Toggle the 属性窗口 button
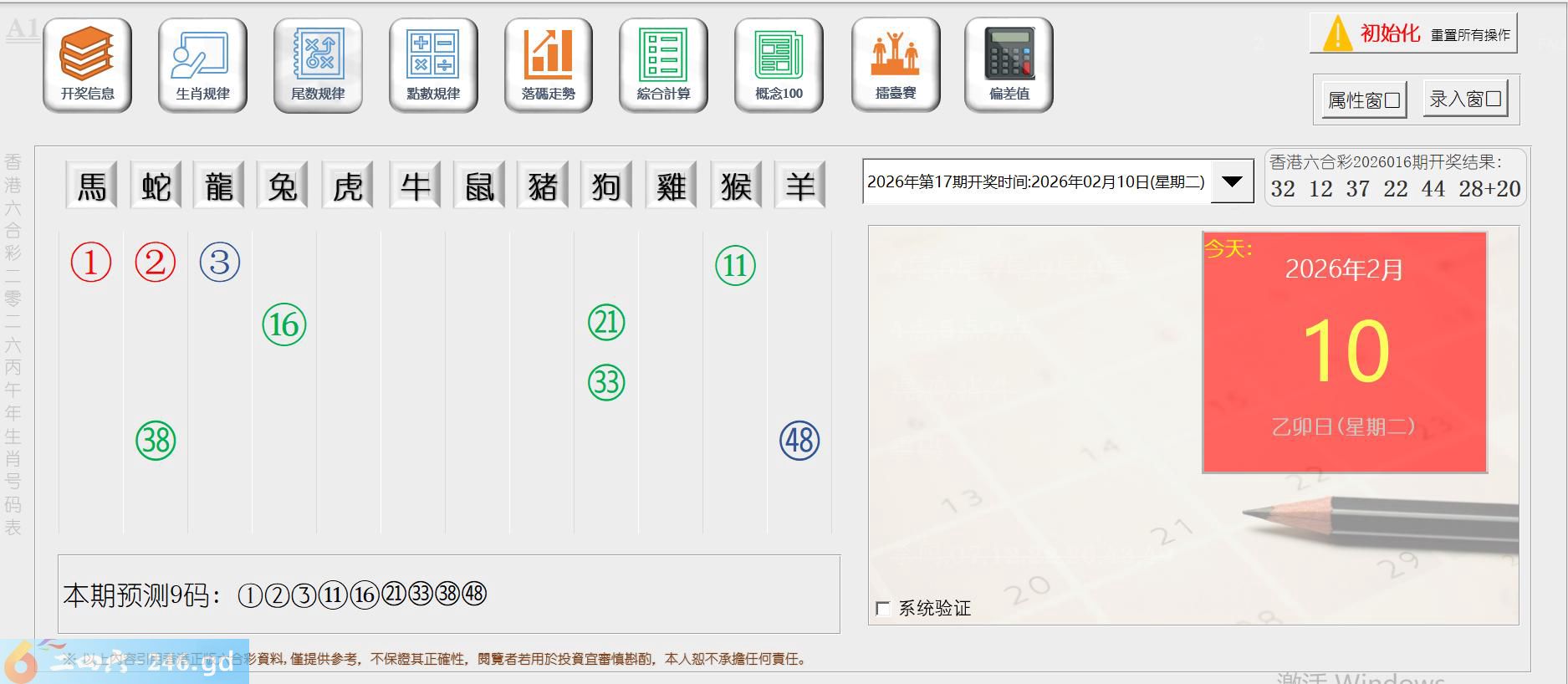The image size is (1568, 684). coord(1364,100)
